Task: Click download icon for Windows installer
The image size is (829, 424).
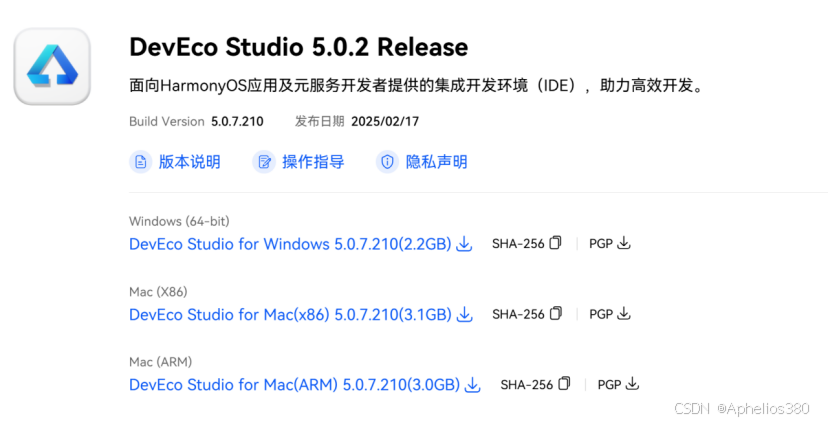Action: (464, 244)
